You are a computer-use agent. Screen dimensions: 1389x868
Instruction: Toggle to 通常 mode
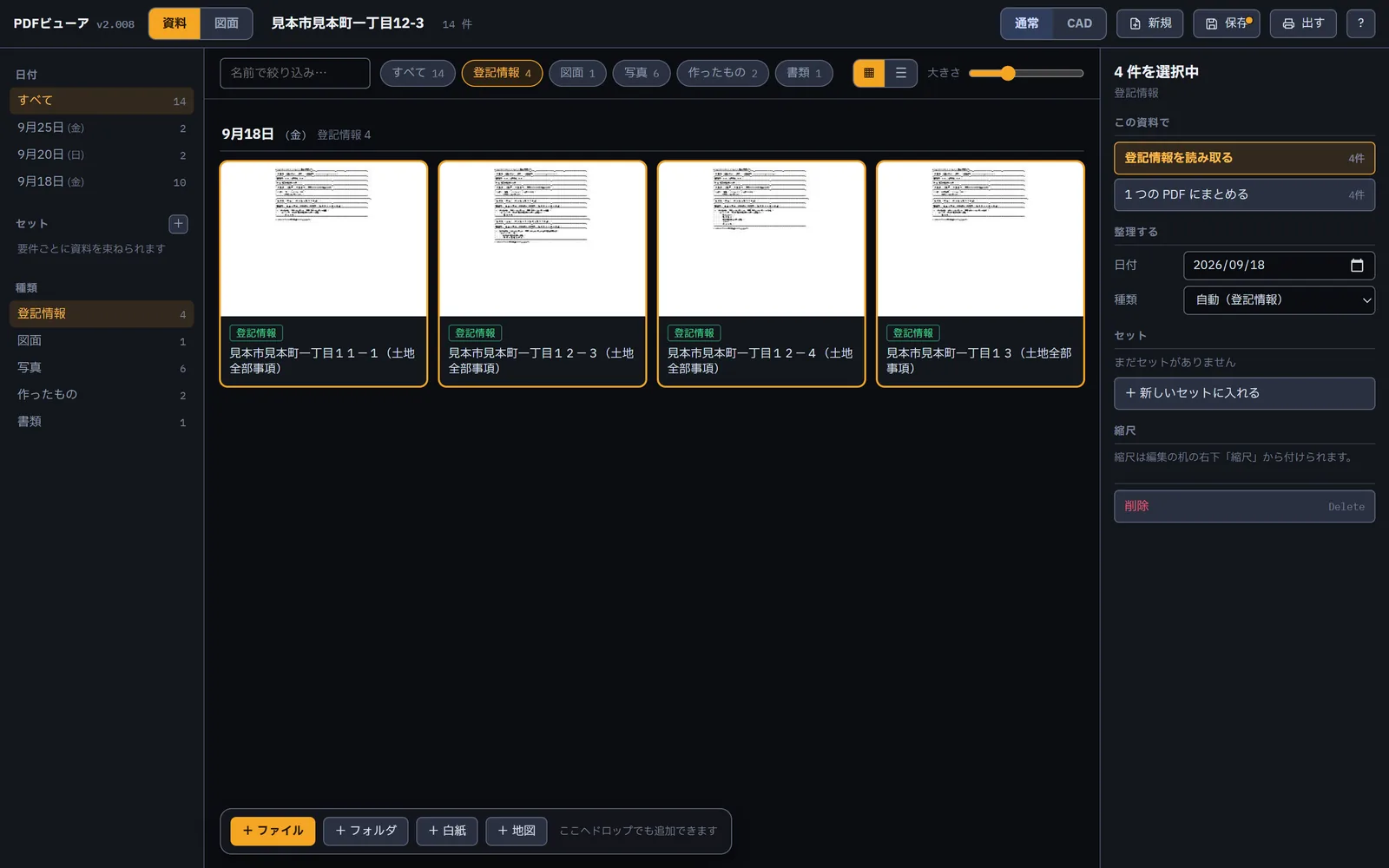pos(1027,23)
